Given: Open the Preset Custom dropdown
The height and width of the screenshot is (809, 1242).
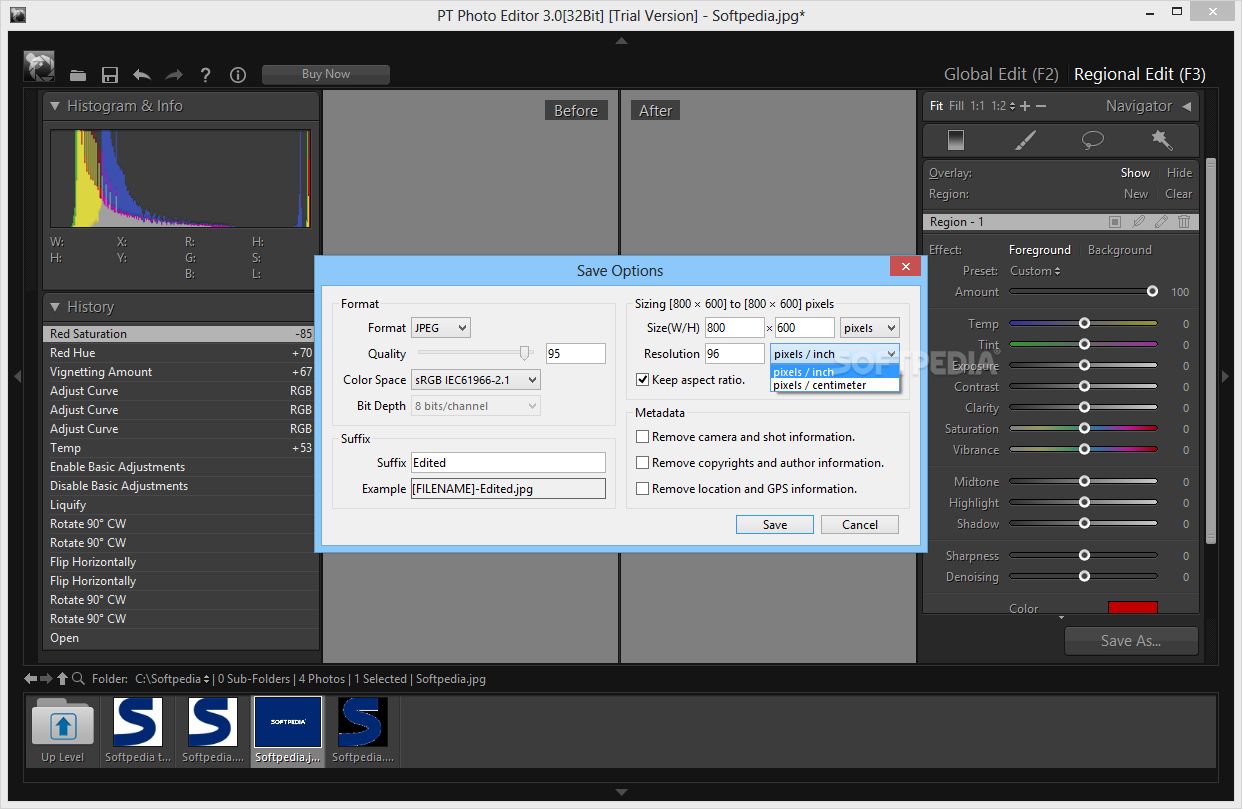Looking at the screenshot, I should [1035, 271].
